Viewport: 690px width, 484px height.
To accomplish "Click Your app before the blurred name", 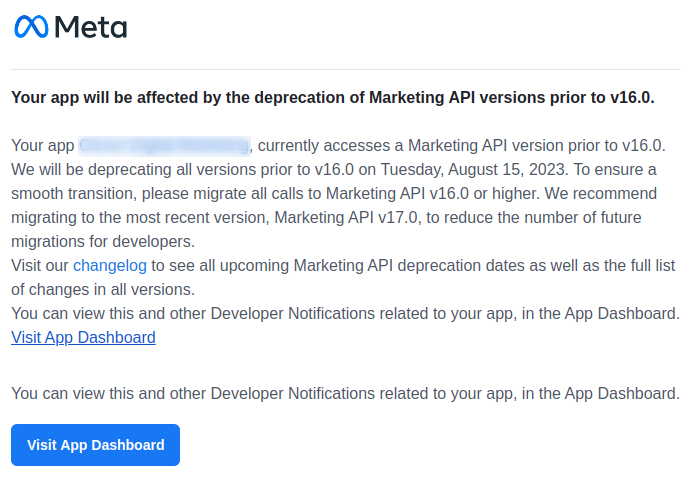I will 43,146.
